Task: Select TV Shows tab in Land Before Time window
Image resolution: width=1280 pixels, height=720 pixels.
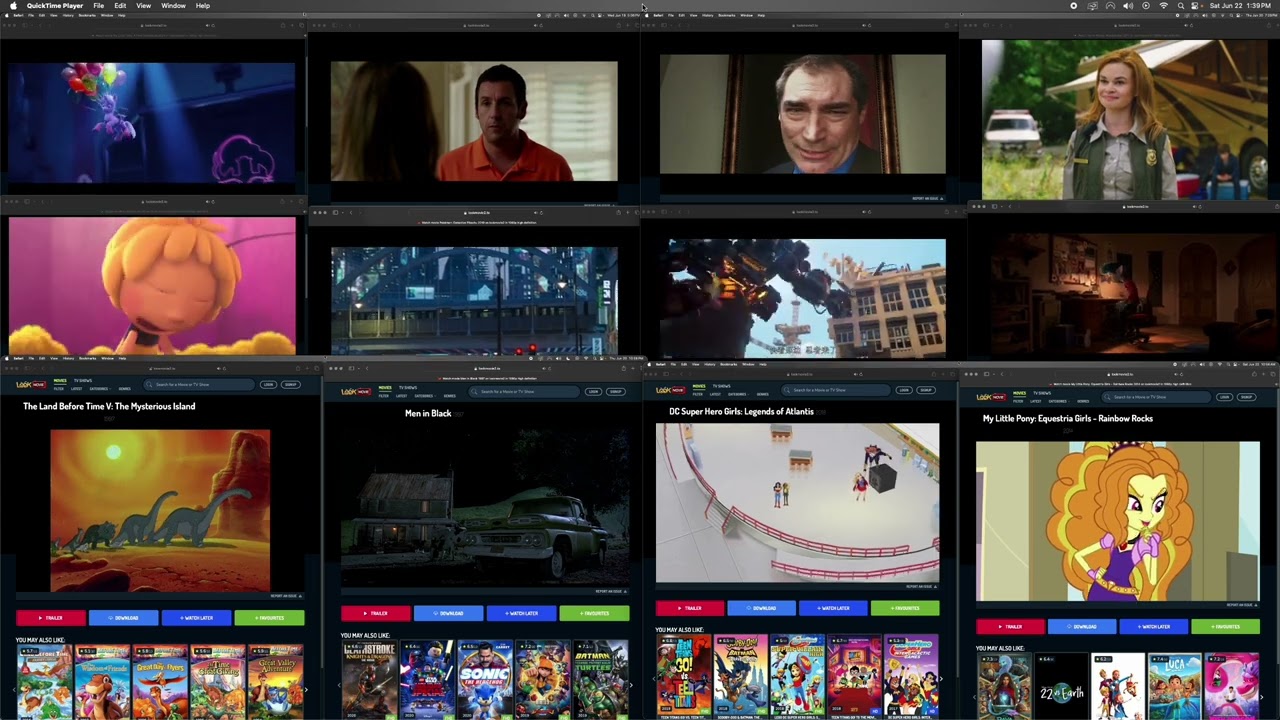Action: pyautogui.click(x=83, y=381)
